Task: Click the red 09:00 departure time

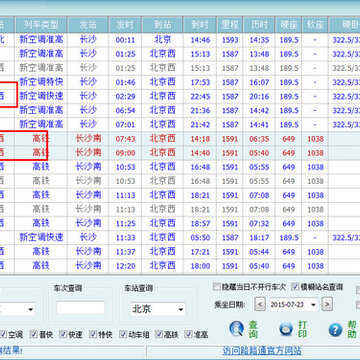Action: pos(125,153)
